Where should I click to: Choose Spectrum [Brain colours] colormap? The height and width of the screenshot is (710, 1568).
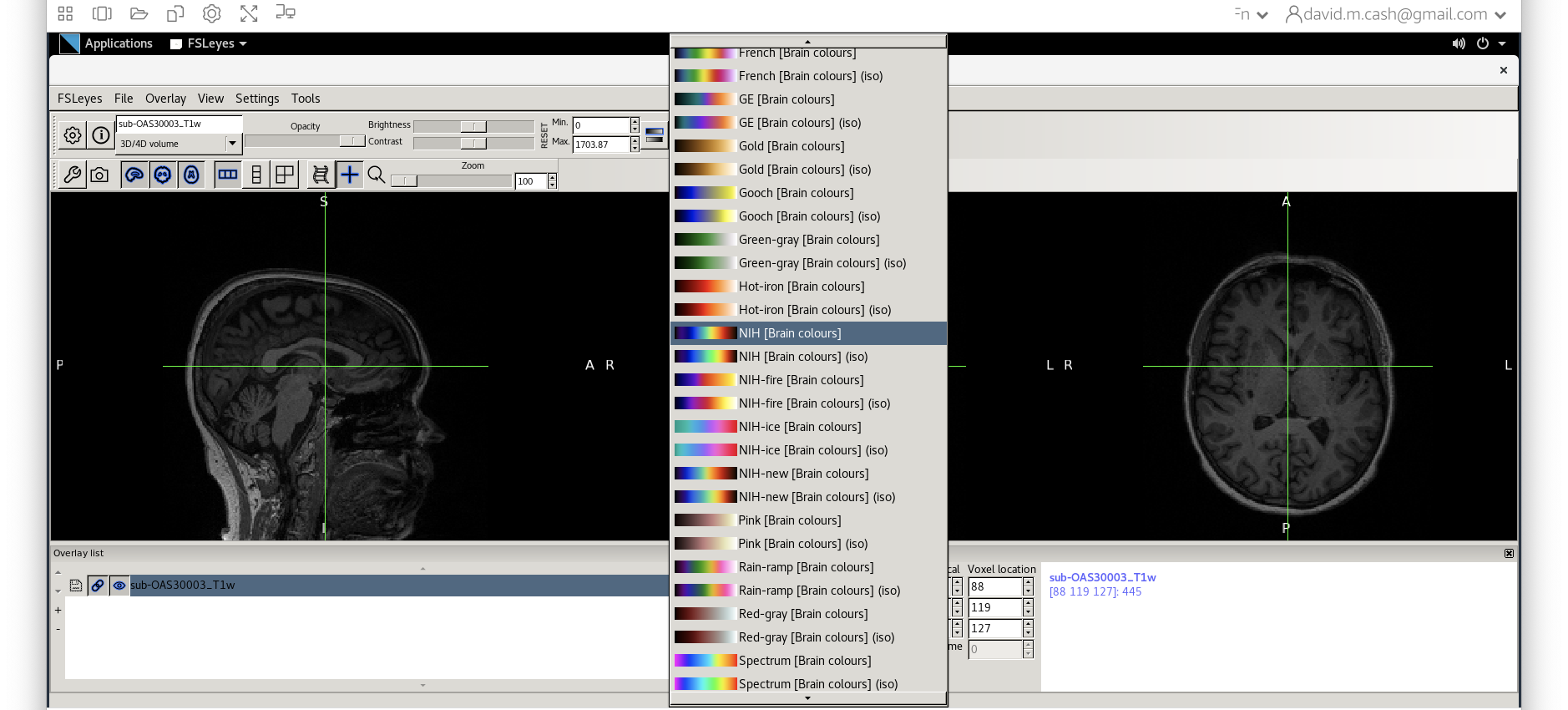(808, 661)
